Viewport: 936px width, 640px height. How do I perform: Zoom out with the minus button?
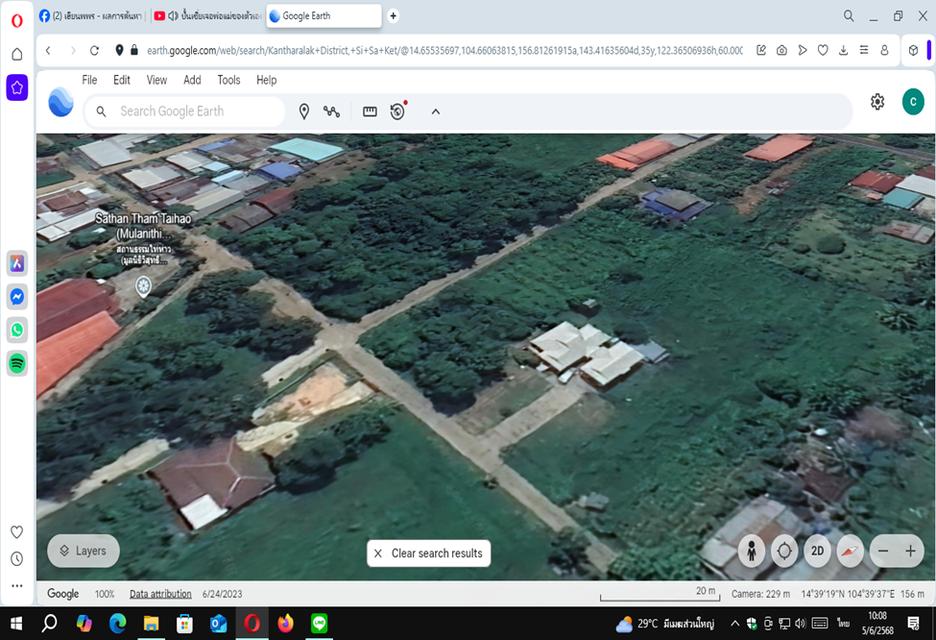882,551
